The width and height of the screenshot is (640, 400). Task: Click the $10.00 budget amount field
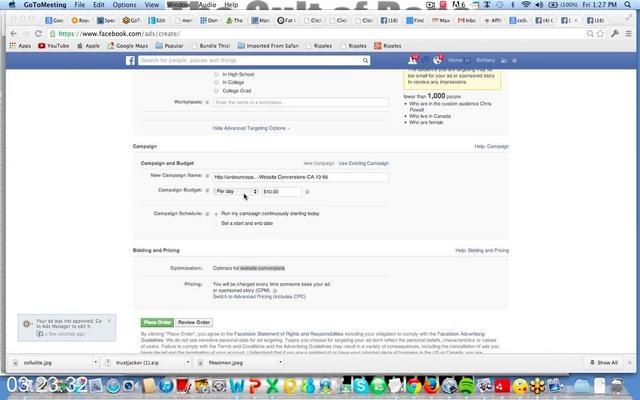point(282,191)
